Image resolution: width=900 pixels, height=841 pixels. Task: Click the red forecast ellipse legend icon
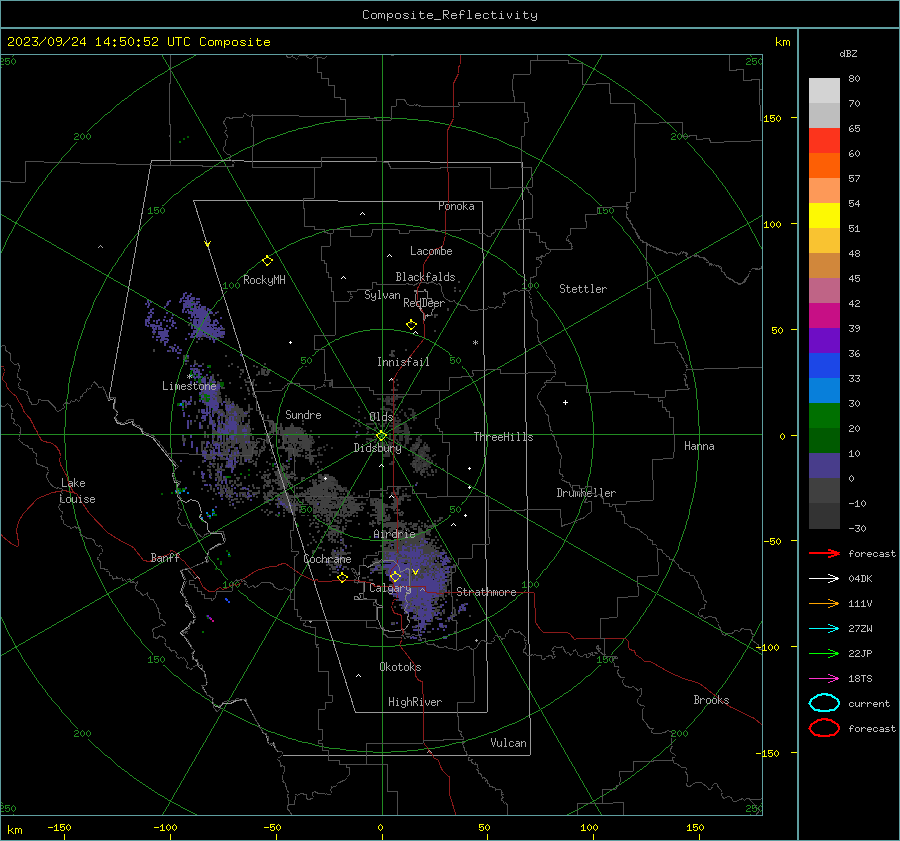824,728
